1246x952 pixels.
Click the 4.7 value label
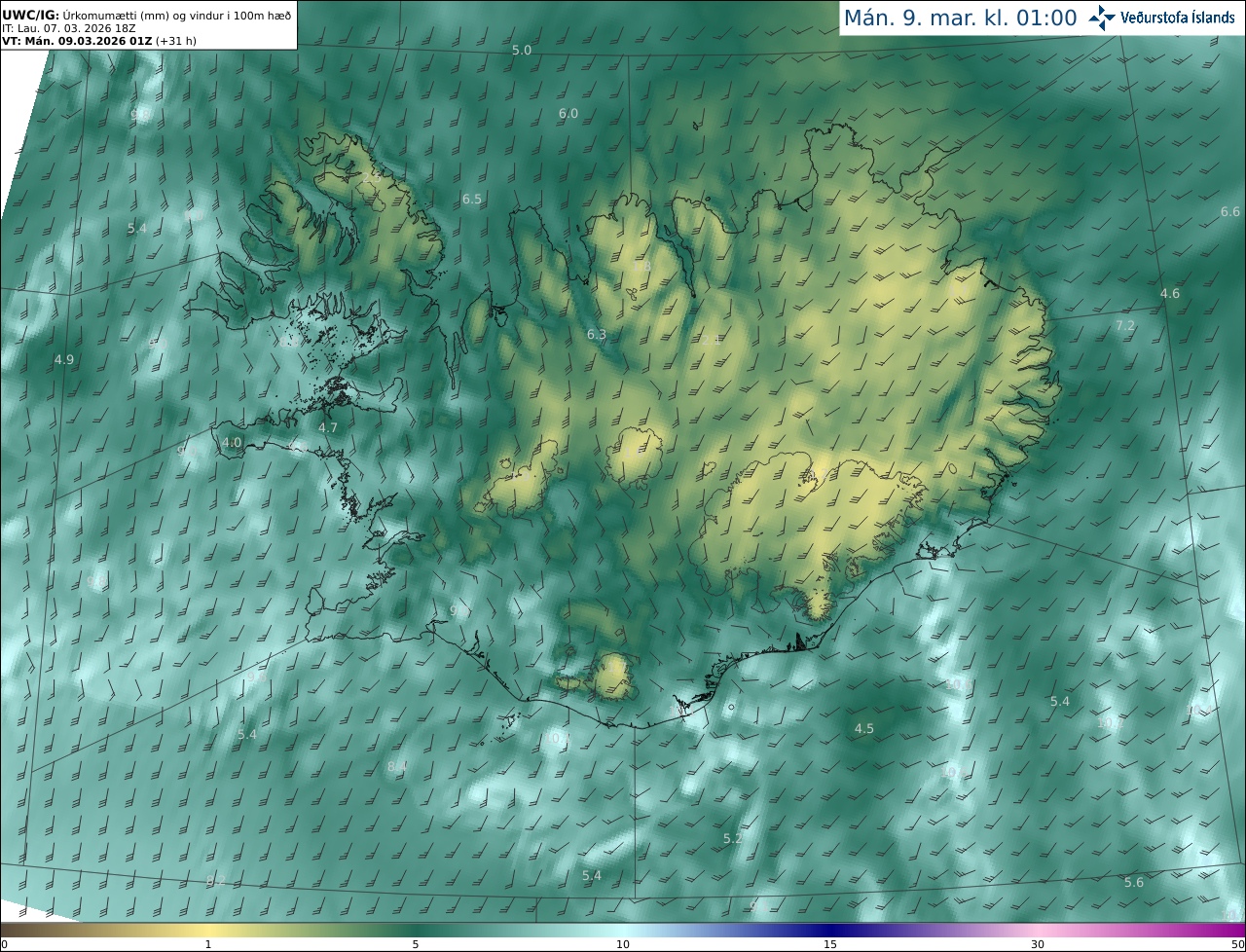[x=328, y=428]
